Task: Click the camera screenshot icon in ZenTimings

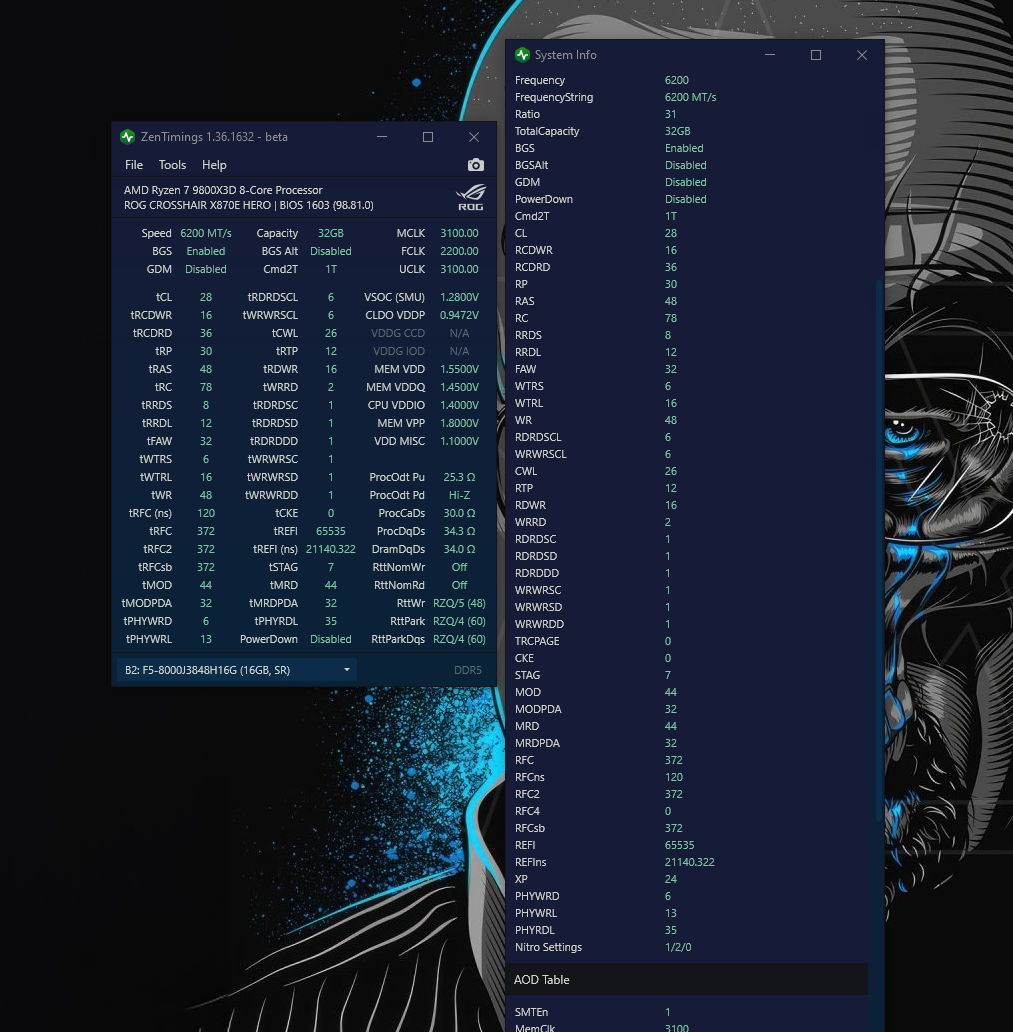Action: [475, 165]
